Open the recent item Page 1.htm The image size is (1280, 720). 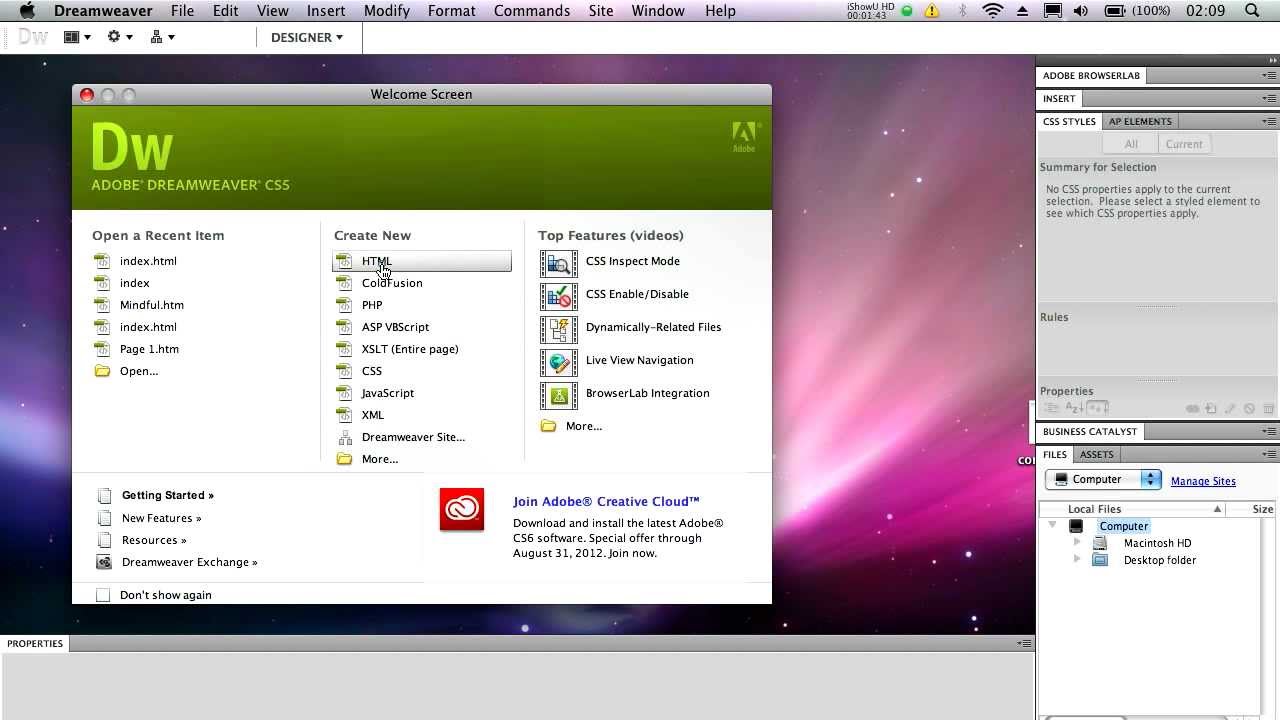(149, 349)
